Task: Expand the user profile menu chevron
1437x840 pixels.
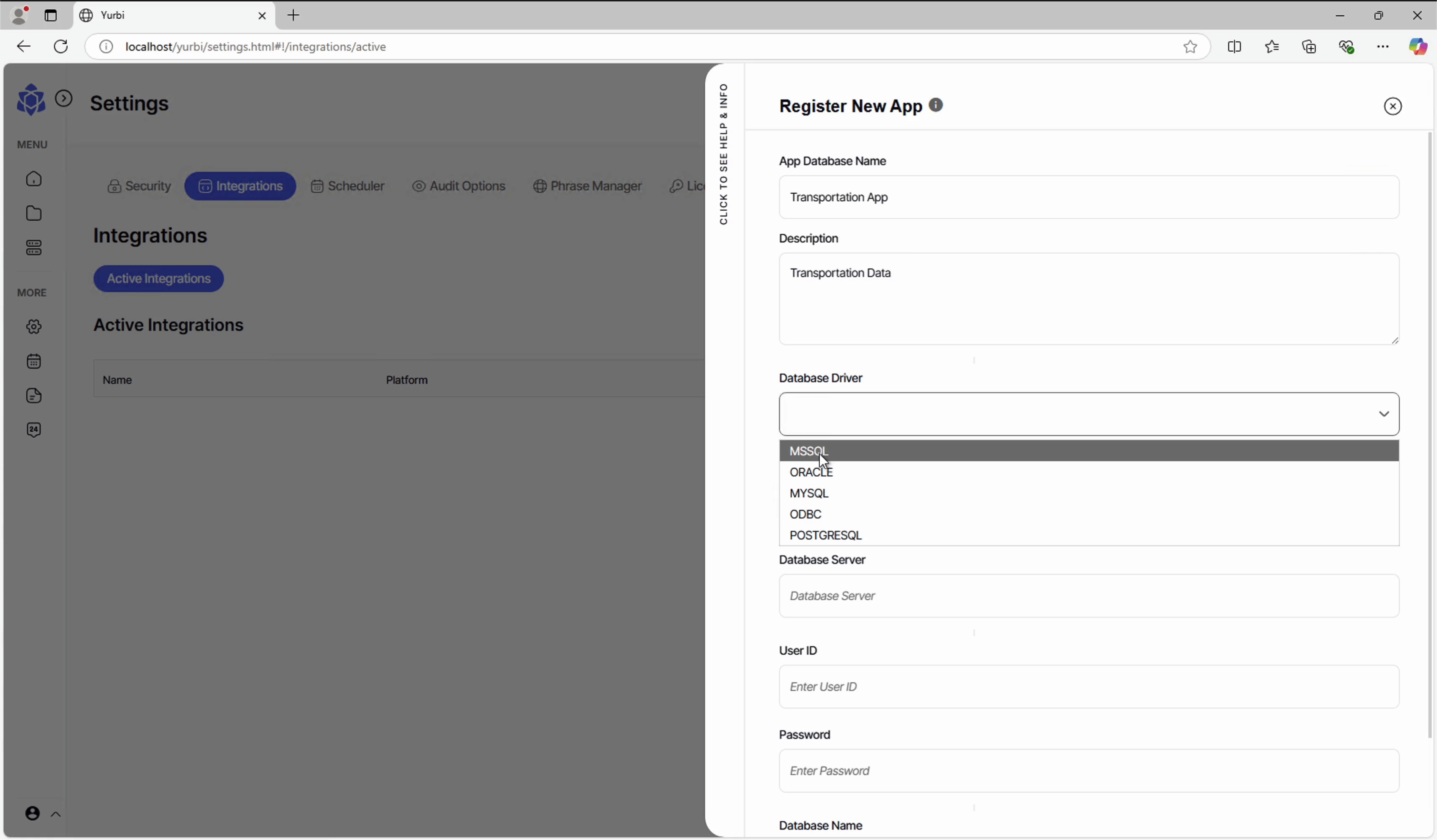Action: (x=56, y=814)
